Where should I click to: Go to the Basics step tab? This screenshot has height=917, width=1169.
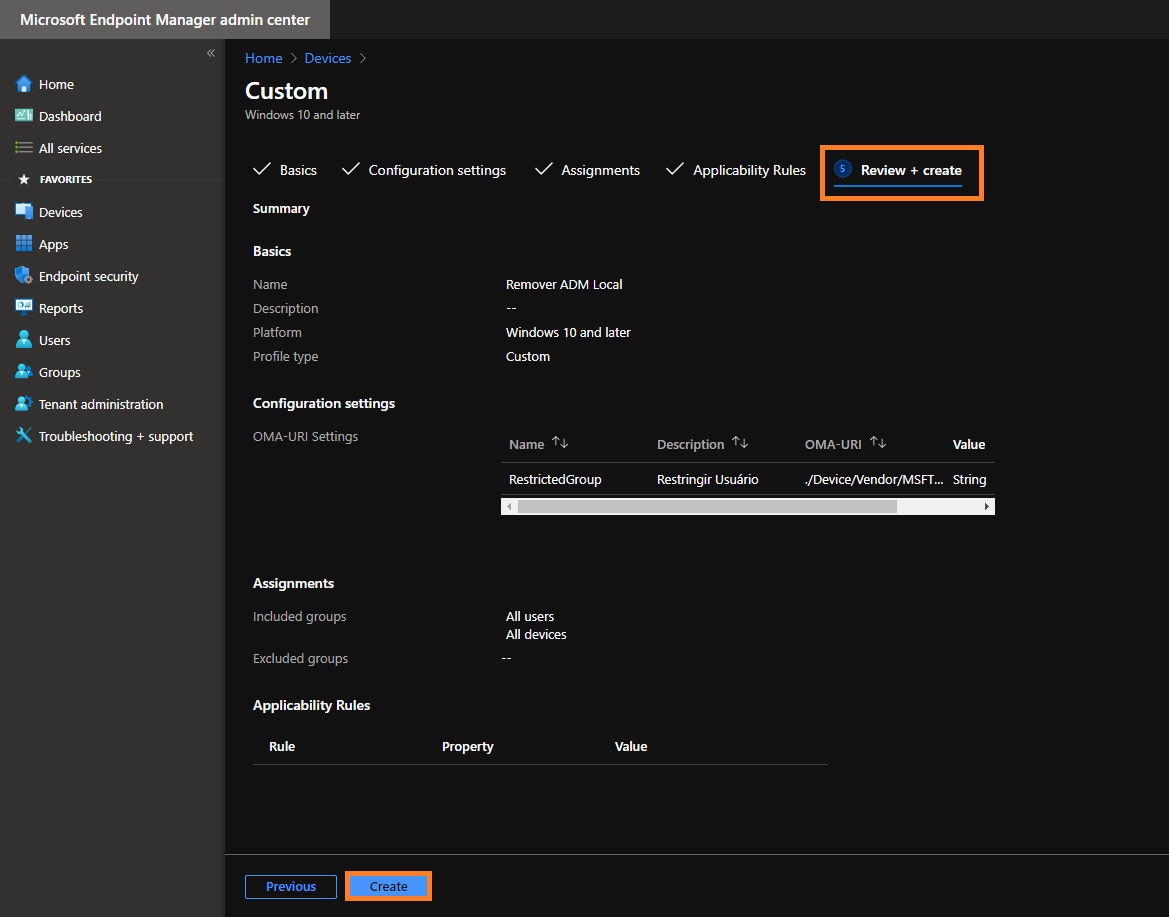pos(286,170)
